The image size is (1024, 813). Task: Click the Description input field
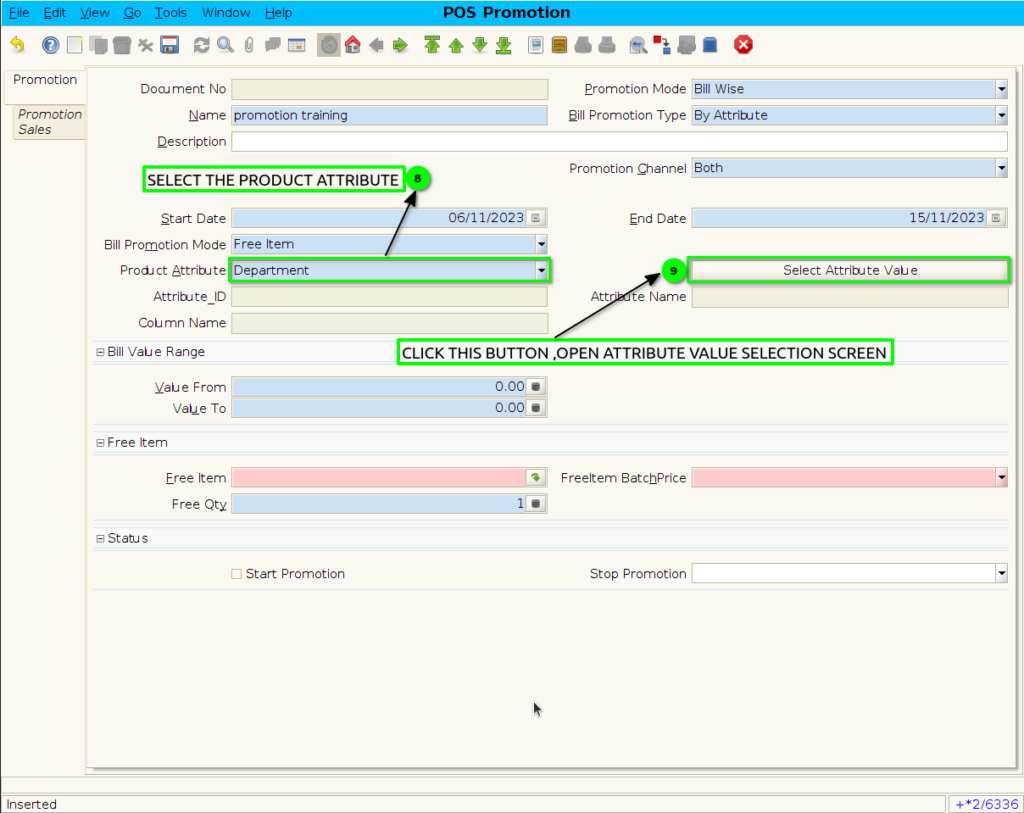619,142
